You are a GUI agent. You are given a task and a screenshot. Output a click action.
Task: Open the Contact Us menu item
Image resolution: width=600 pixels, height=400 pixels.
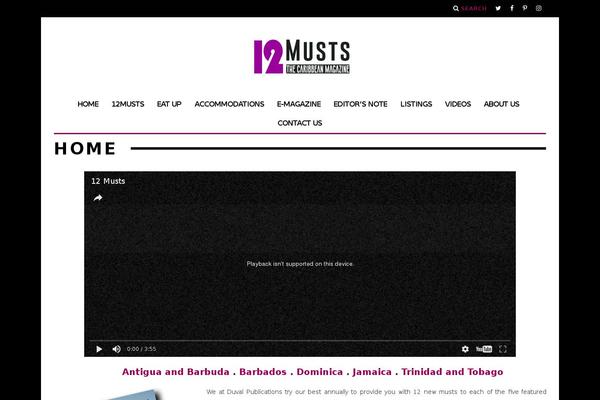point(300,123)
